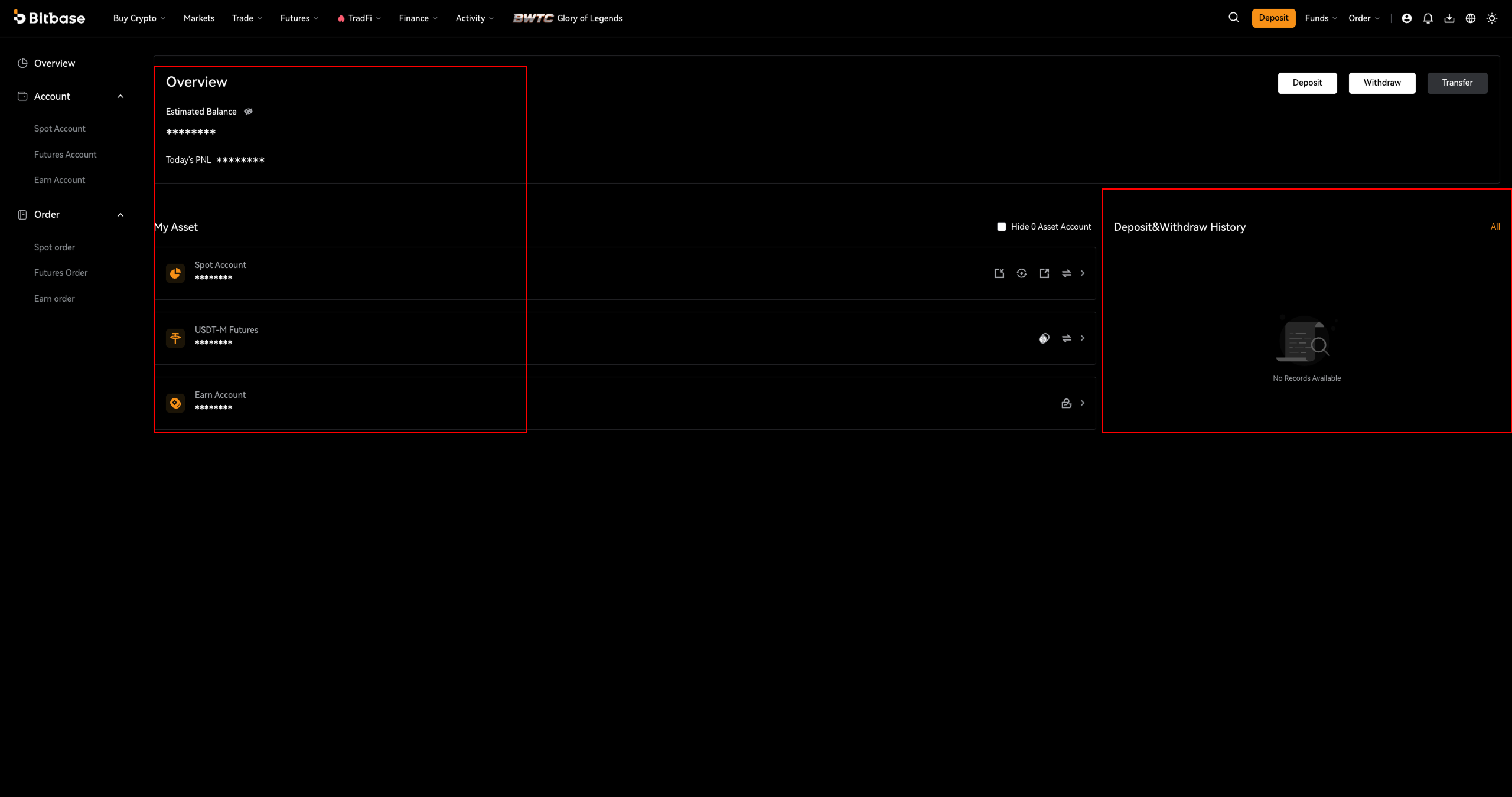The width and height of the screenshot is (1512, 797).
Task: Open Futures Account in sidebar
Action: pos(65,155)
